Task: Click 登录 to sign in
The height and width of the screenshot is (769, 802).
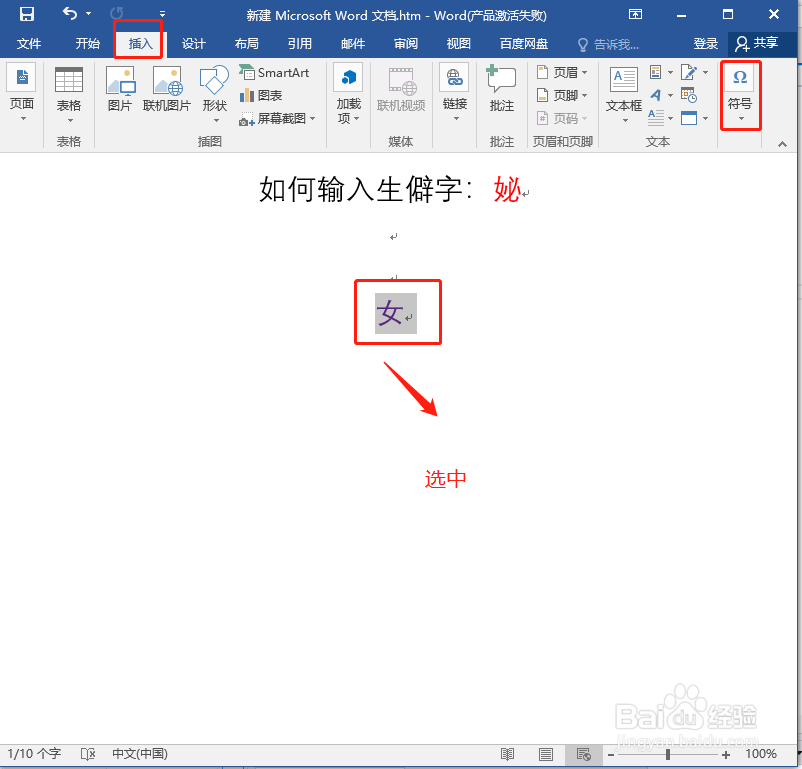Action: pos(706,44)
